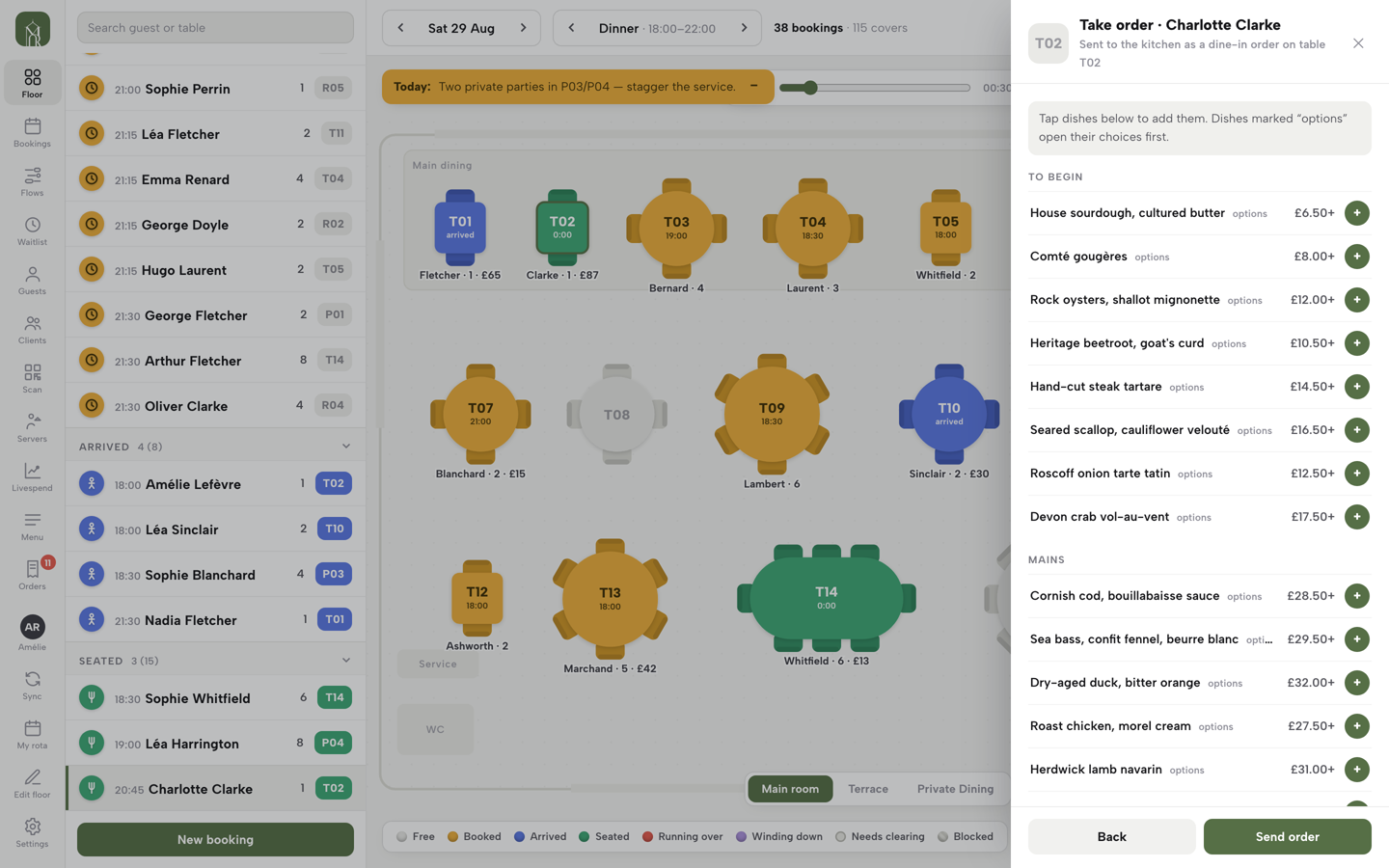
Task: Switch to the Private Dining tab
Action: (x=955, y=789)
